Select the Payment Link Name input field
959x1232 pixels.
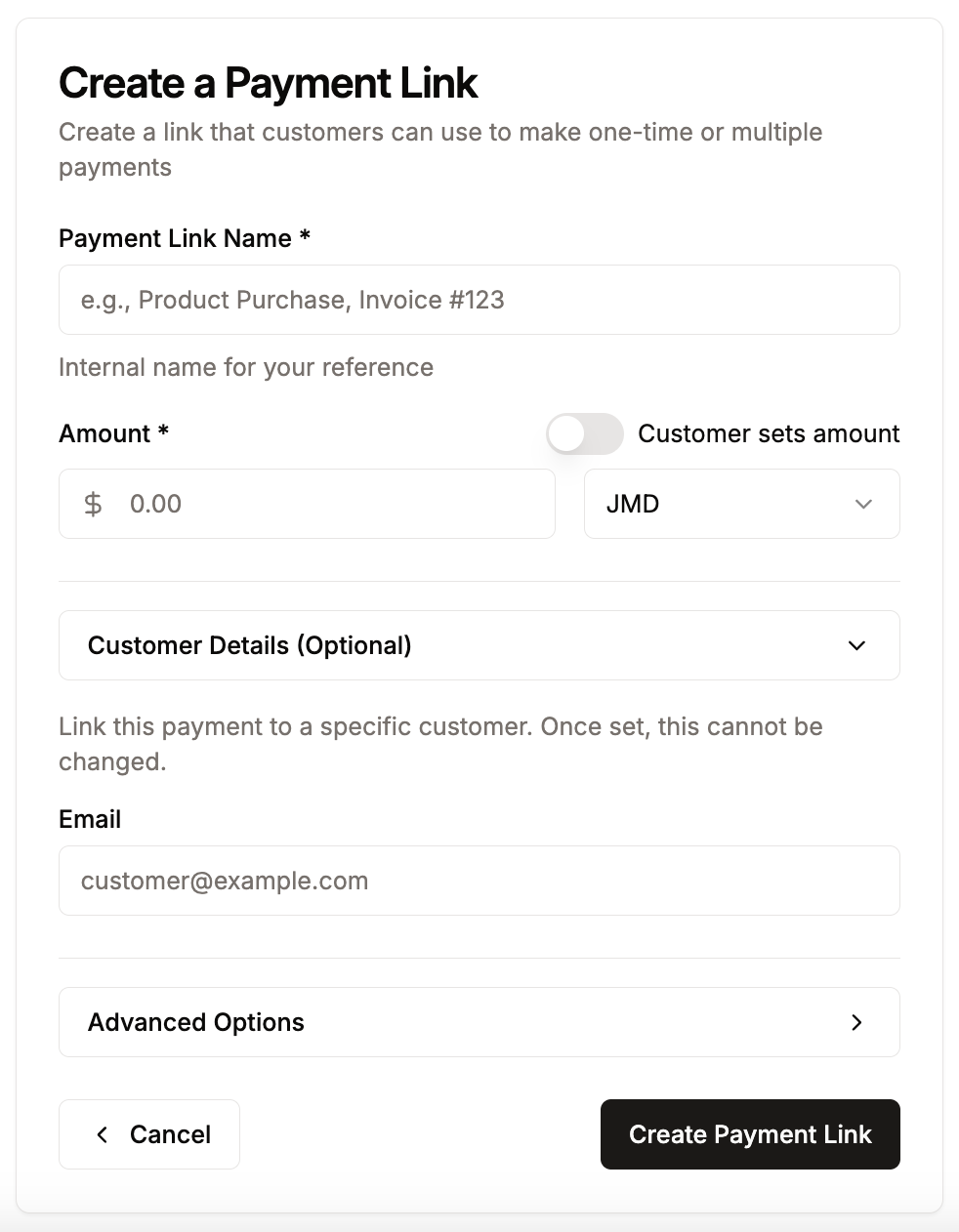pyautogui.click(x=479, y=300)
